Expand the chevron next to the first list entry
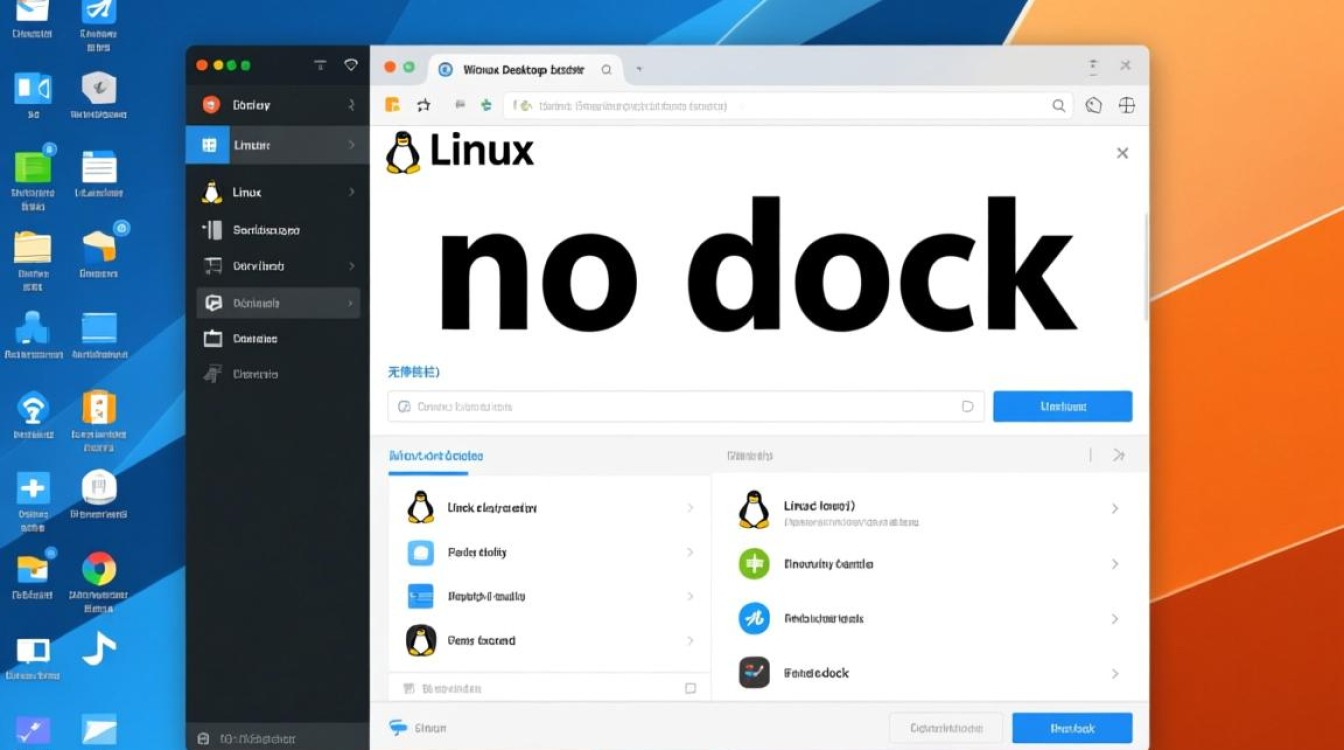Viewport: 1344px width, 750px height. pos(691,508)
